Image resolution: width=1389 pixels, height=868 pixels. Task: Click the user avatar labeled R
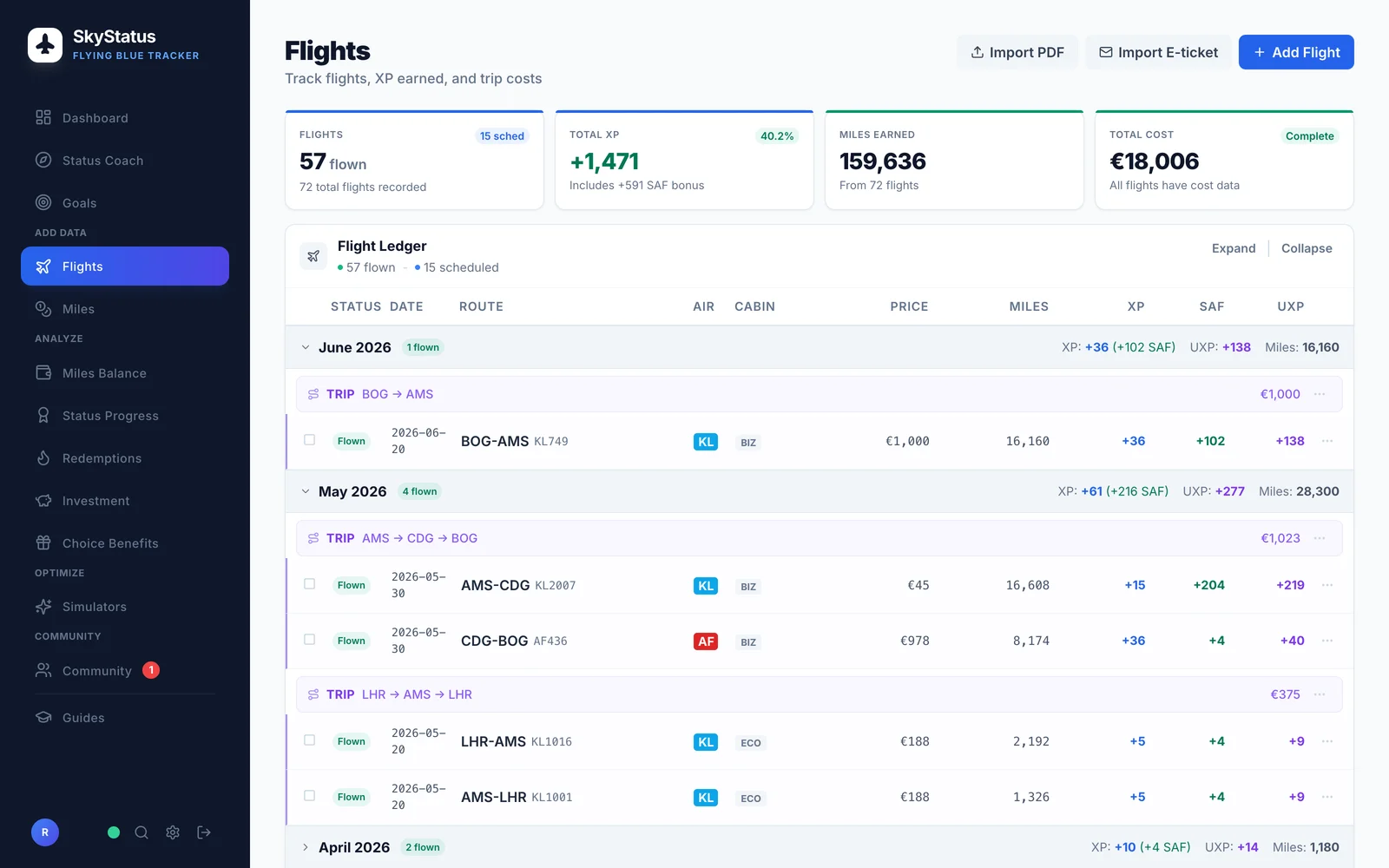click(45, 832)
